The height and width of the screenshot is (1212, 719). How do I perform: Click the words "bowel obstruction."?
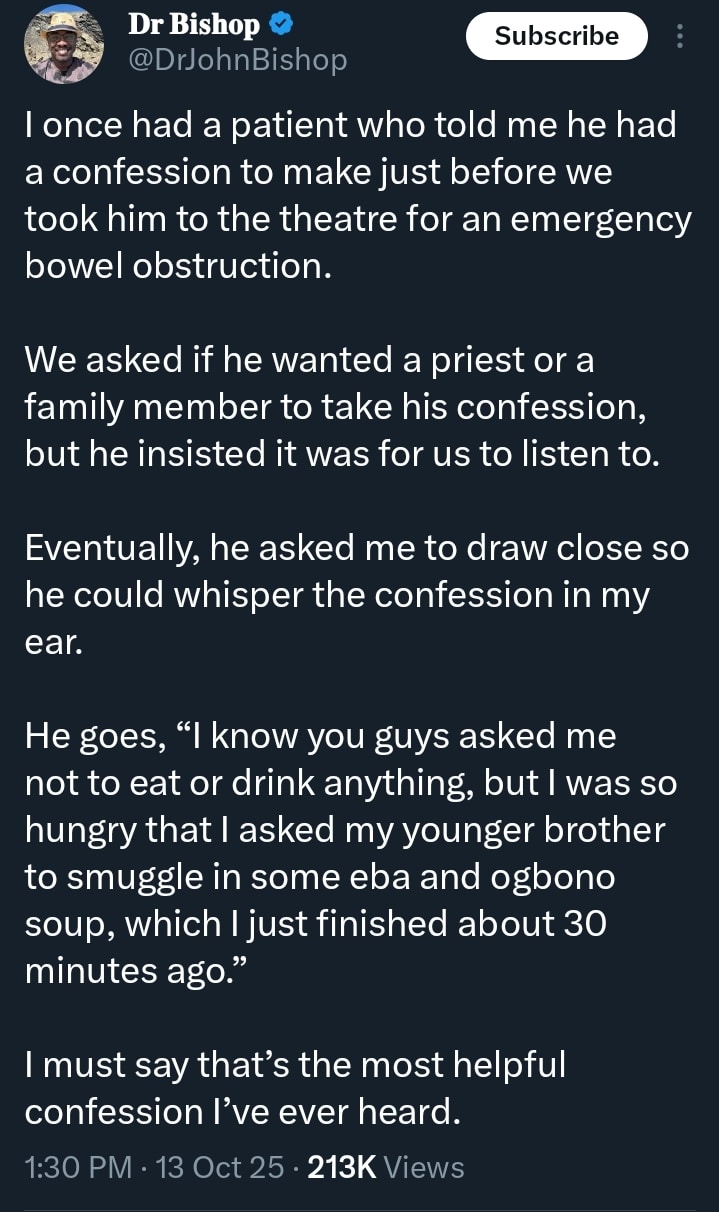[x=177, y=265]
